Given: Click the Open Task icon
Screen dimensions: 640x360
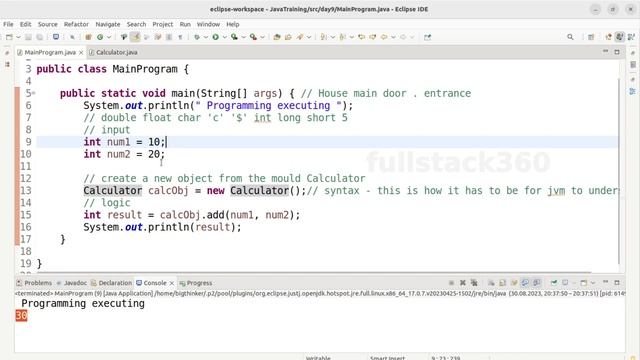Looking at the screenshot, I should (289, 37).
